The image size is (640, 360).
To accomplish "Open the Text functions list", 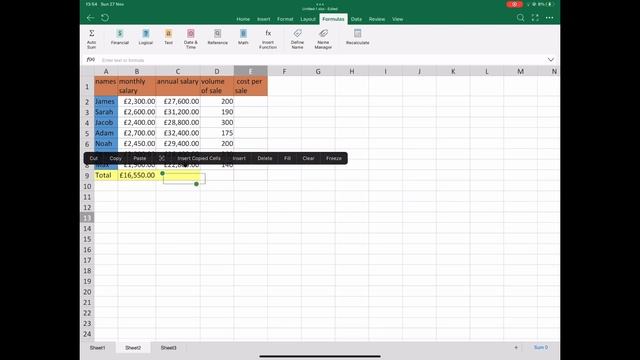I will (169, 37).
